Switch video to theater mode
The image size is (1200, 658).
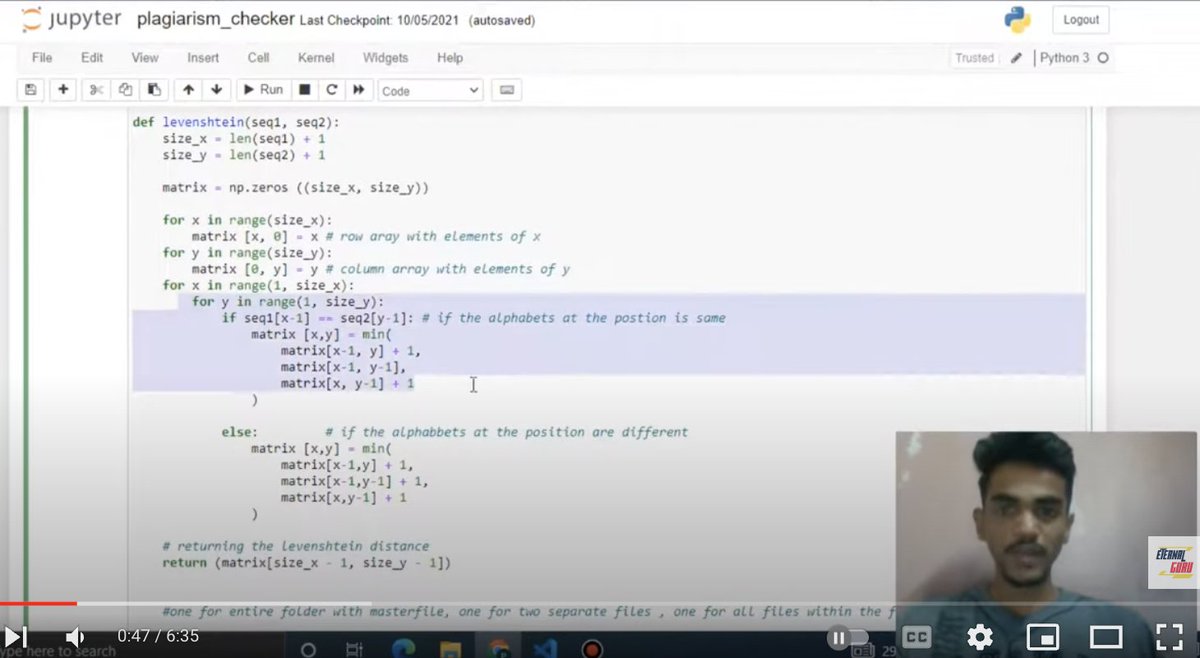click(1105, 637)
